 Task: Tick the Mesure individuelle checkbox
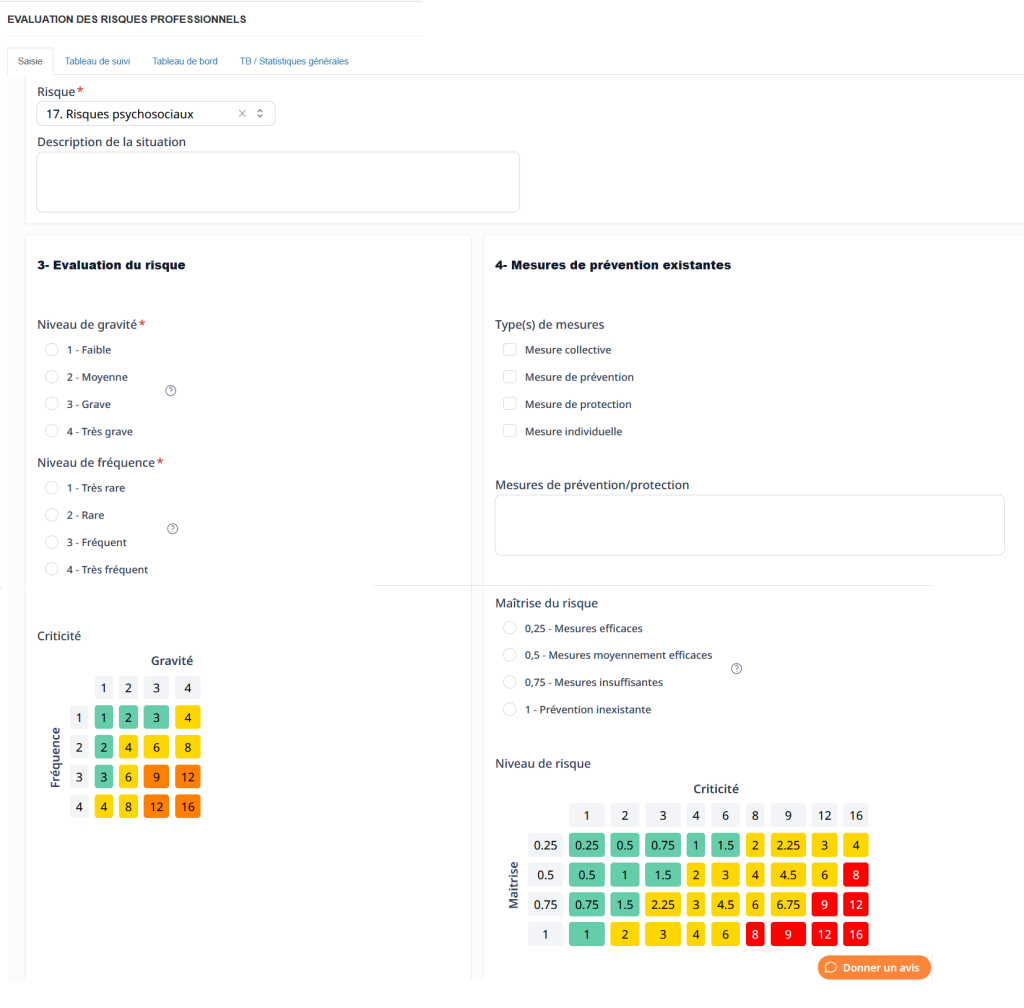tap(510, 431)
